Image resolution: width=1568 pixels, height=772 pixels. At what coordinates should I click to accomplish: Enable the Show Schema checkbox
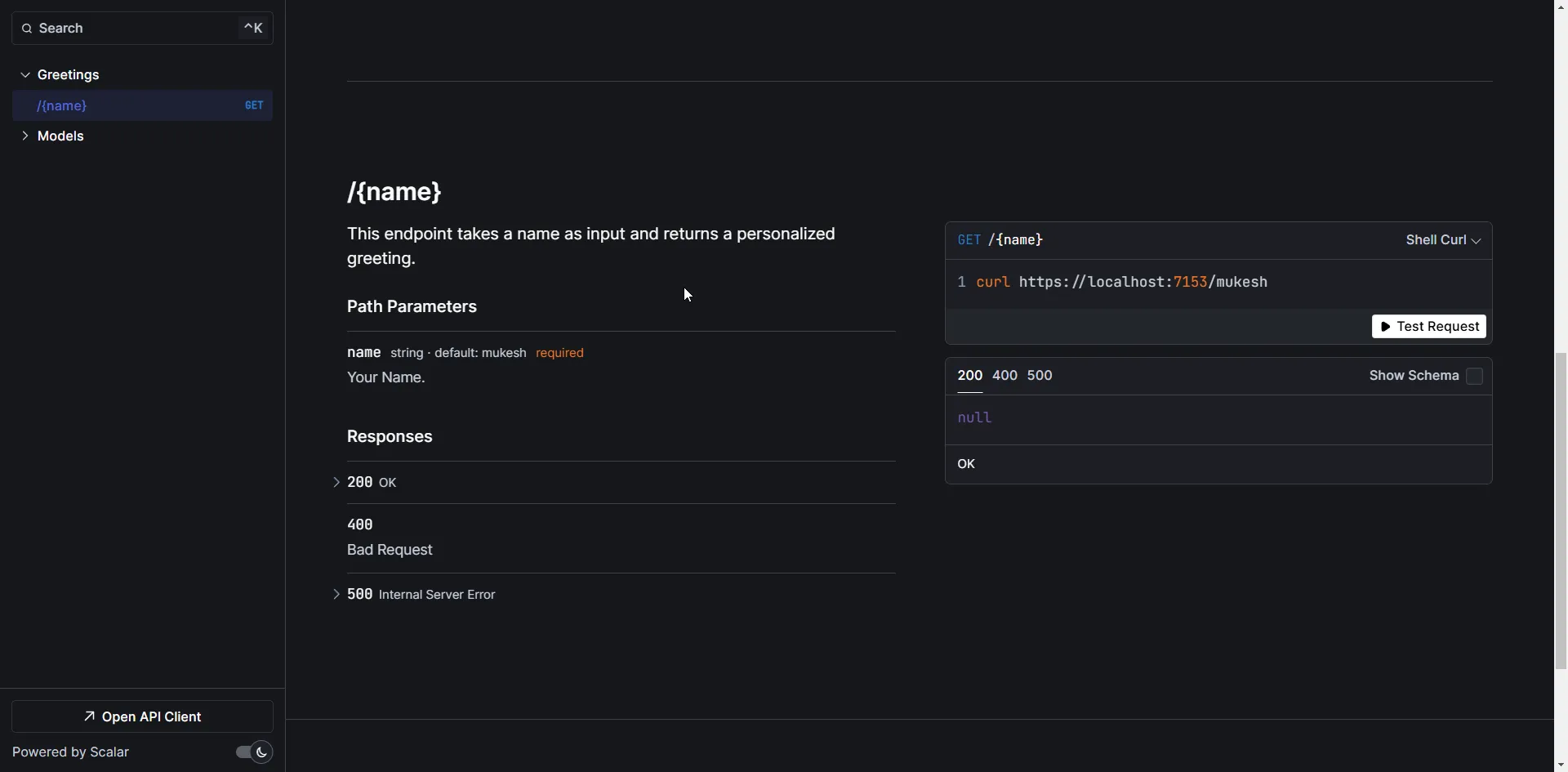coord(1474,376)
